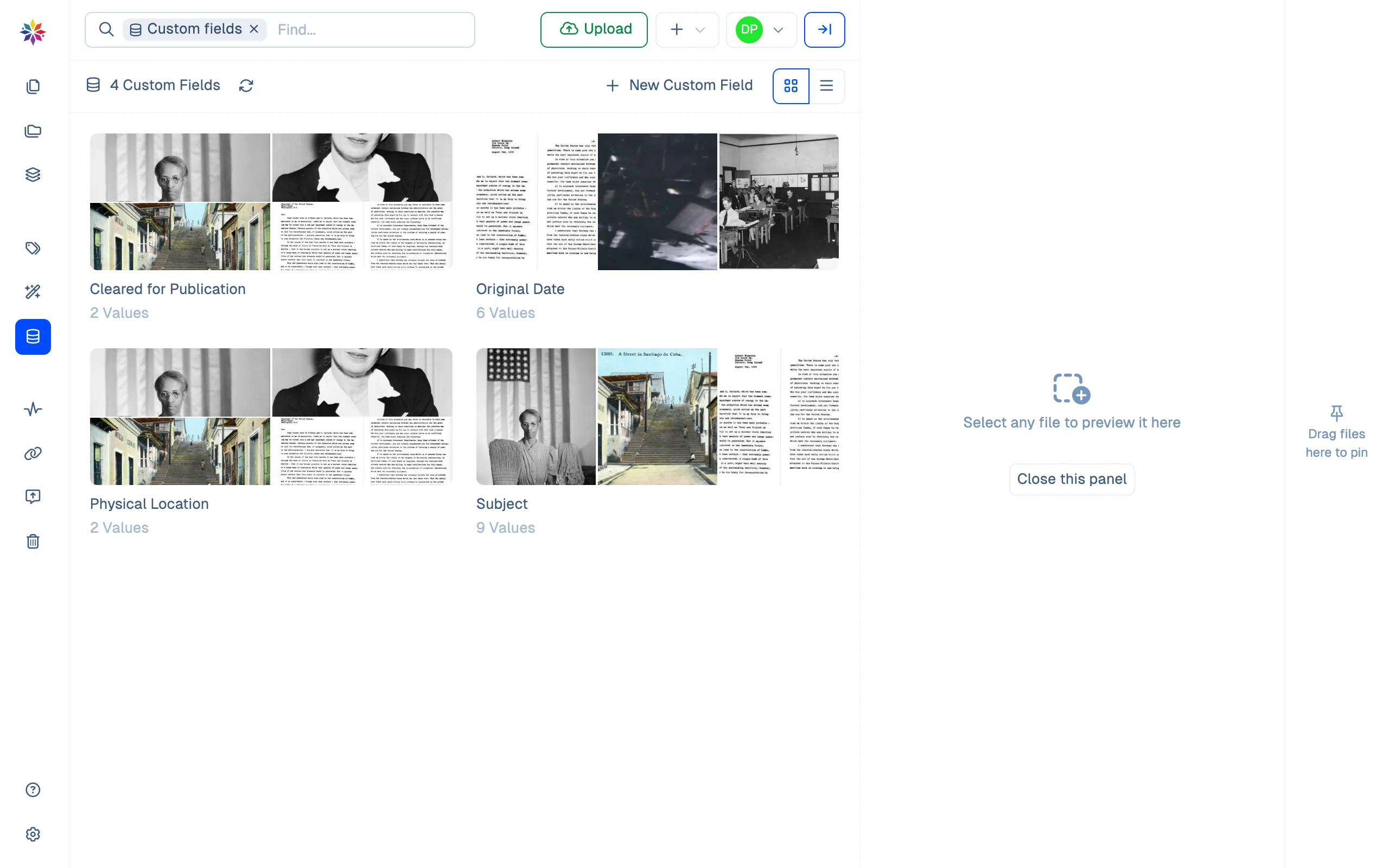Click the Drag files here to pin area
This screenshot has width=1389, height=868.
[1336, 432]
